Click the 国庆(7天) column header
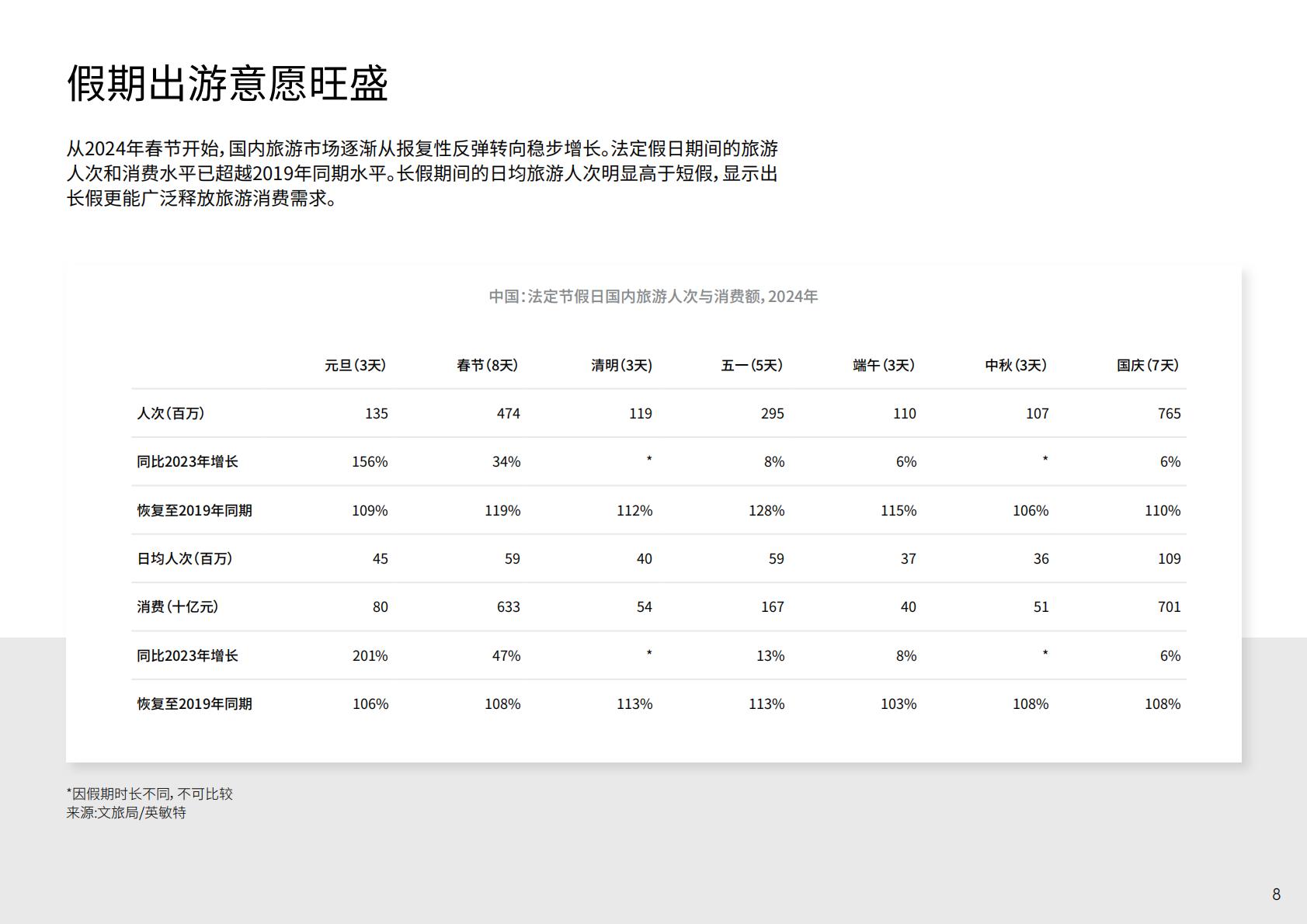Screen dimensions: 1307x924 [1145, 365]
